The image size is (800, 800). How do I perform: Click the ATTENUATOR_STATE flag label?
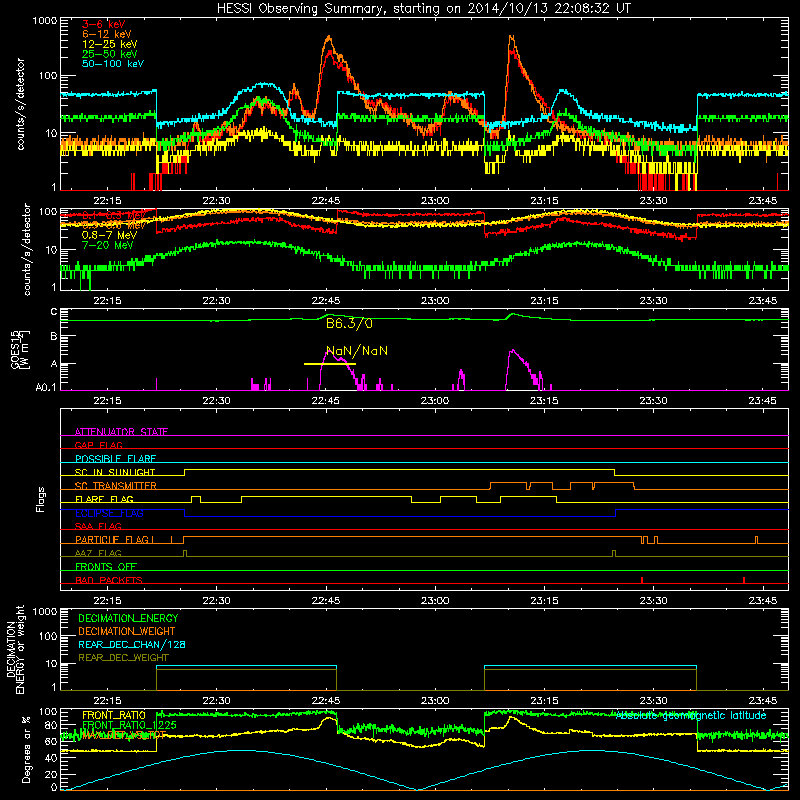[121, 432]
